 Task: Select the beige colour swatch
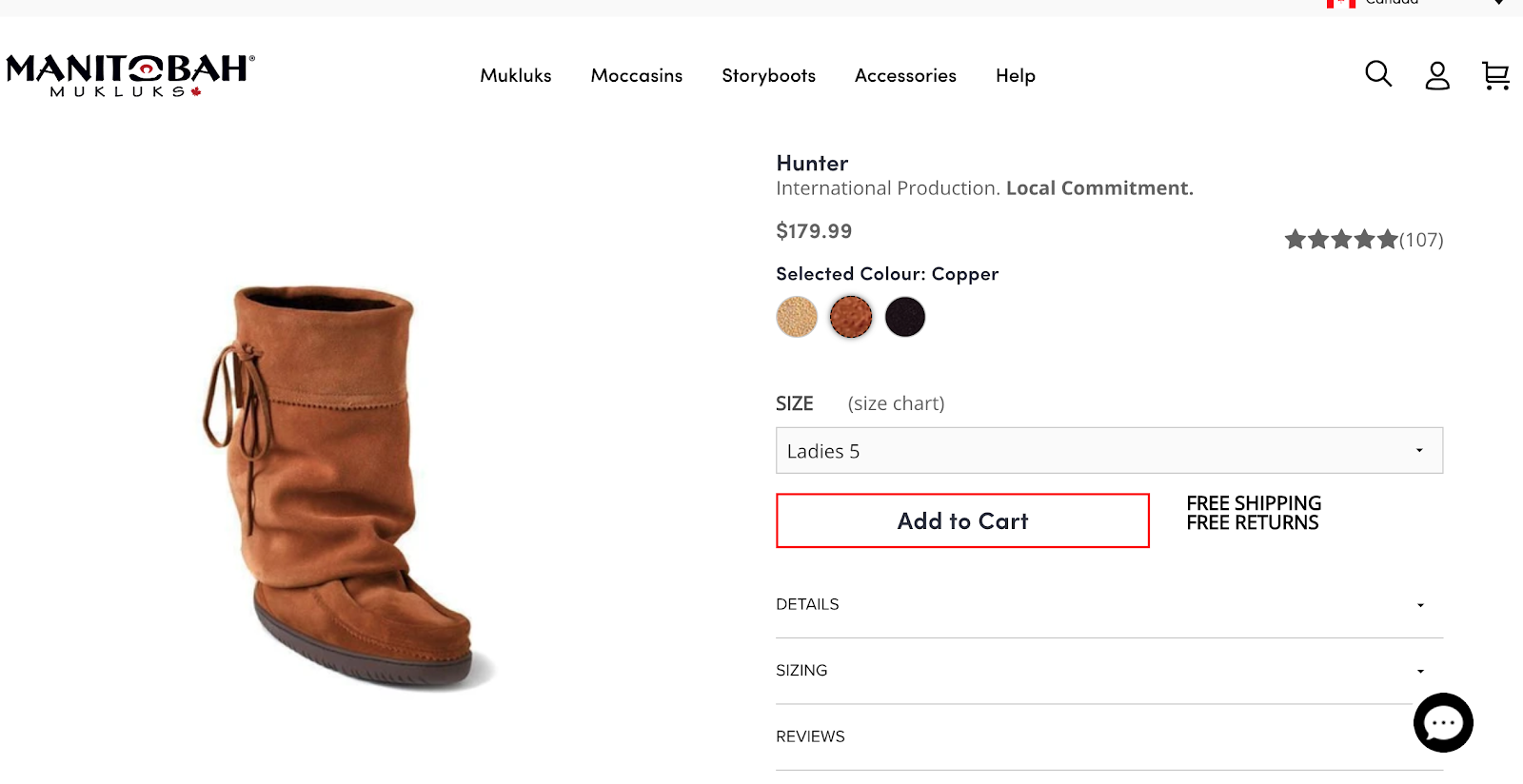[x=798, y=317]
